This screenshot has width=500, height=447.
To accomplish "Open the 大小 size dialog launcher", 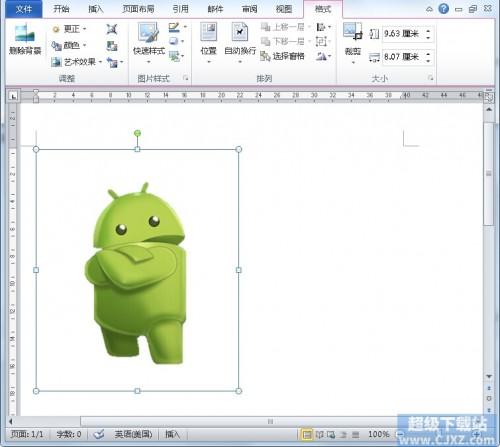I will (x=431, y=78).
